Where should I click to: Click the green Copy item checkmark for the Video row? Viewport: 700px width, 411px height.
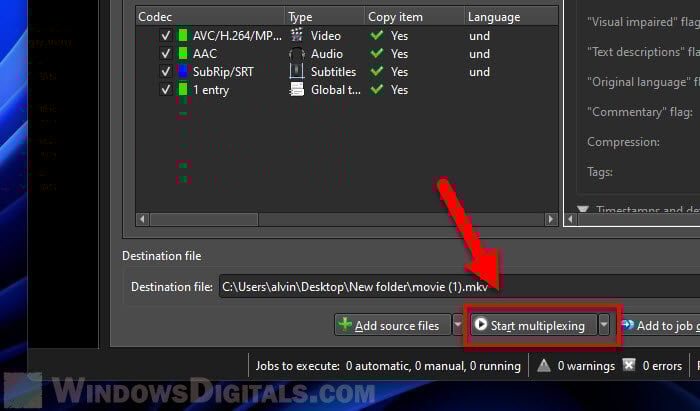(x=377, y=35)
